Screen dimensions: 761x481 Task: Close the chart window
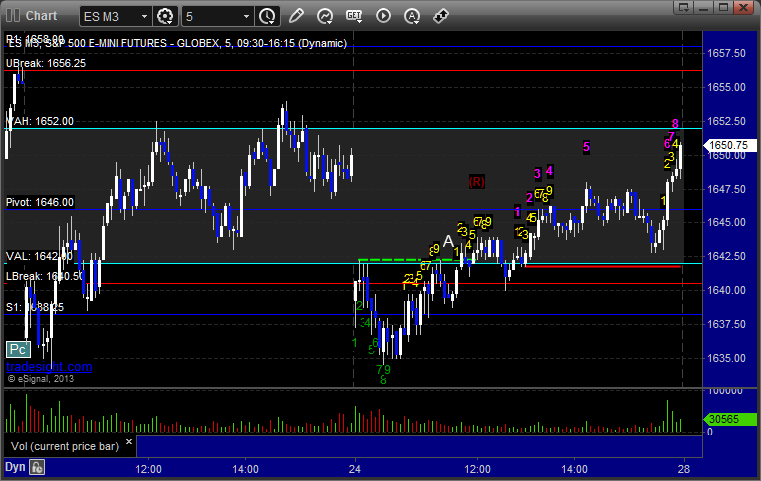(743, 7)
